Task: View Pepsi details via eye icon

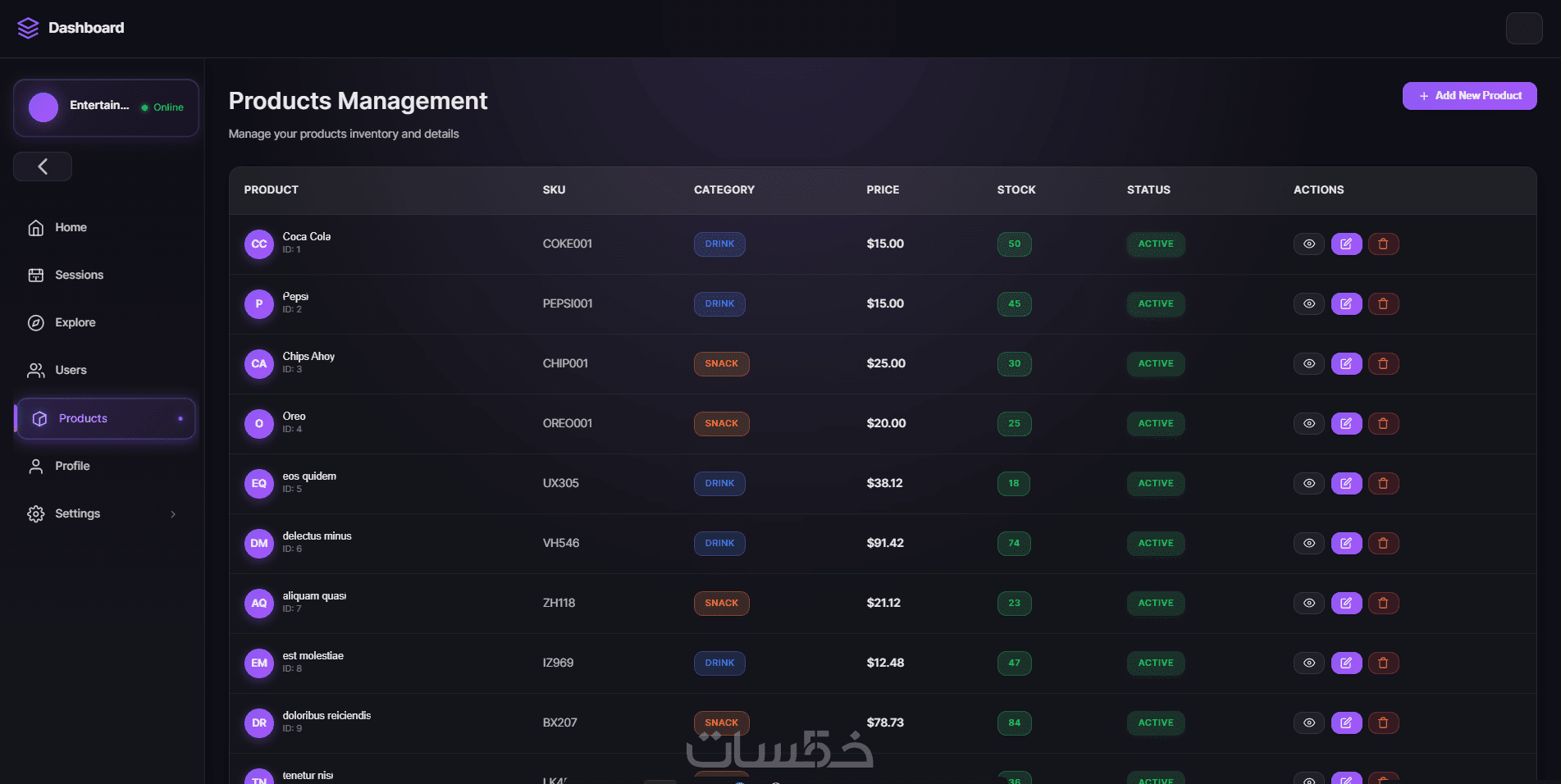Action: pos(1309,303)
